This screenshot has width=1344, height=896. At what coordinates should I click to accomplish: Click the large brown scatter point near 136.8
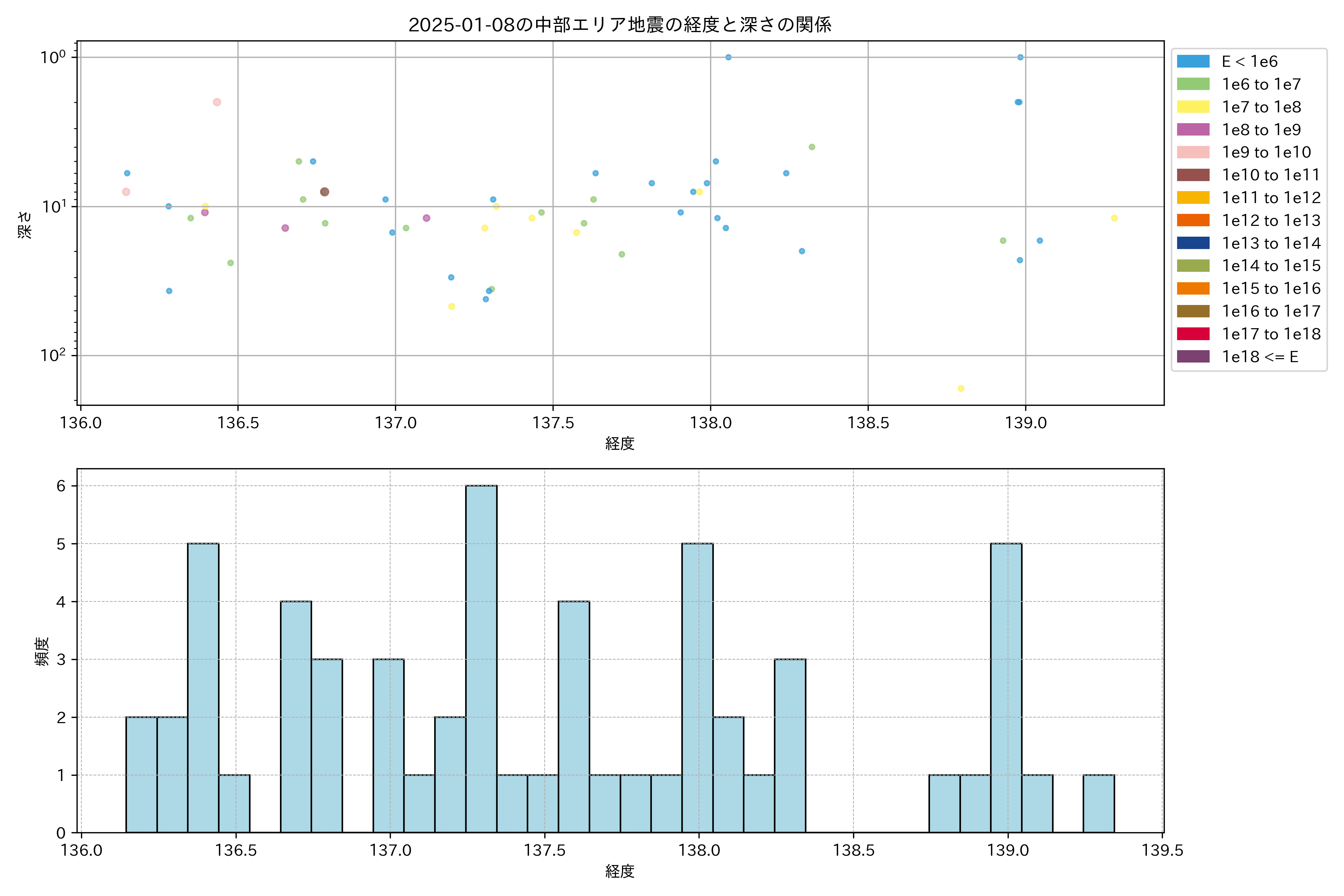(324, 192)
